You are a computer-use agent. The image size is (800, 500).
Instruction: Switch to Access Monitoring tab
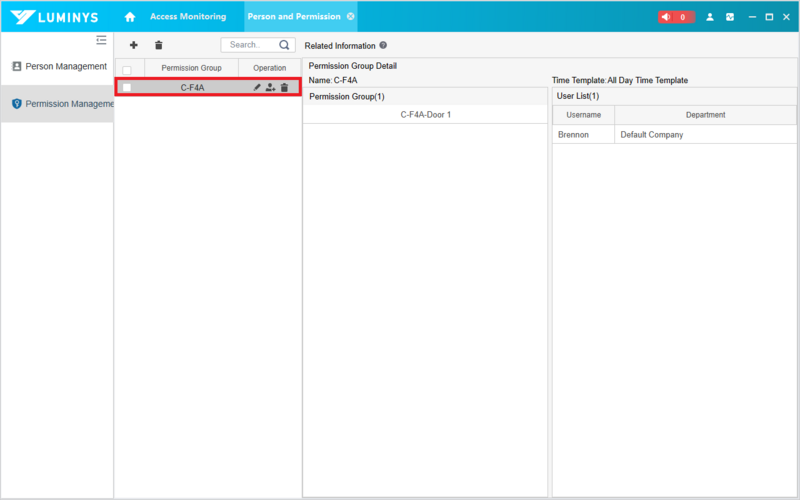click(188, 16)
